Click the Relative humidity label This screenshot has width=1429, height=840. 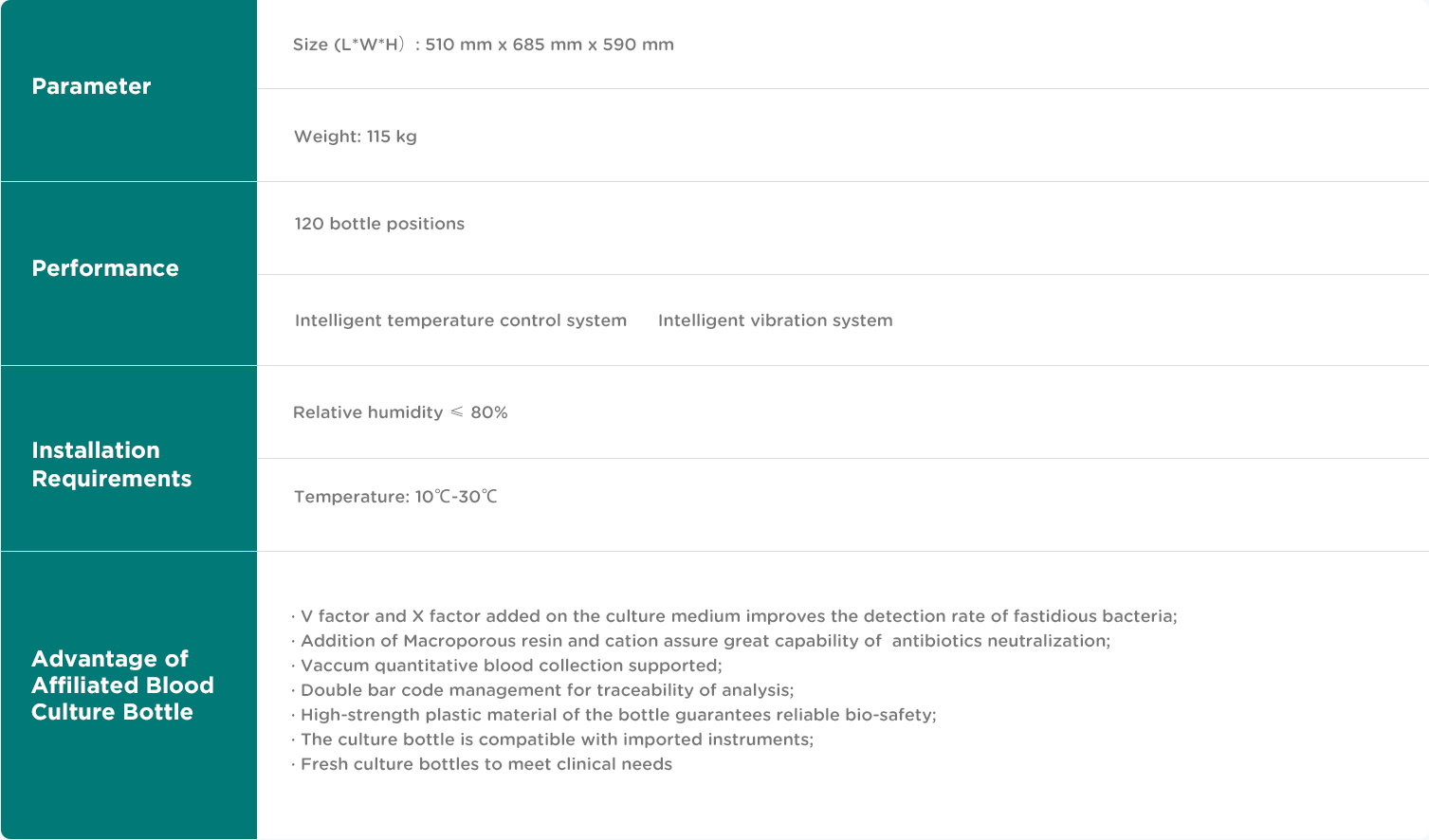(368, 412)
